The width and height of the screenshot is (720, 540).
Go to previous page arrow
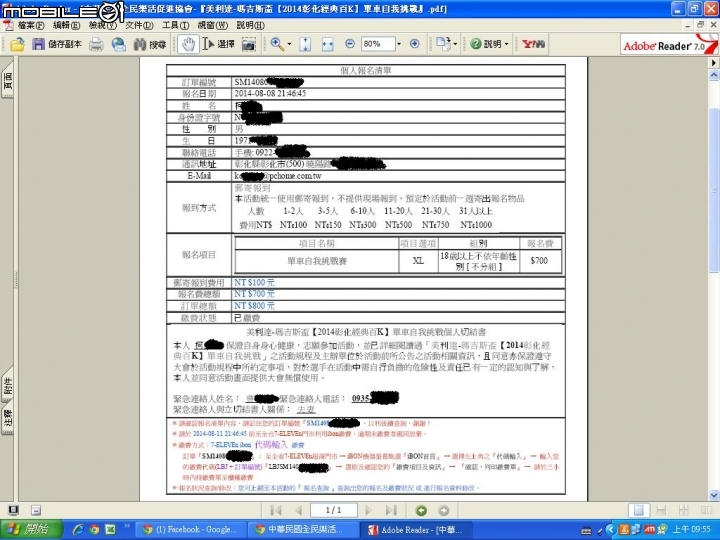299,510
